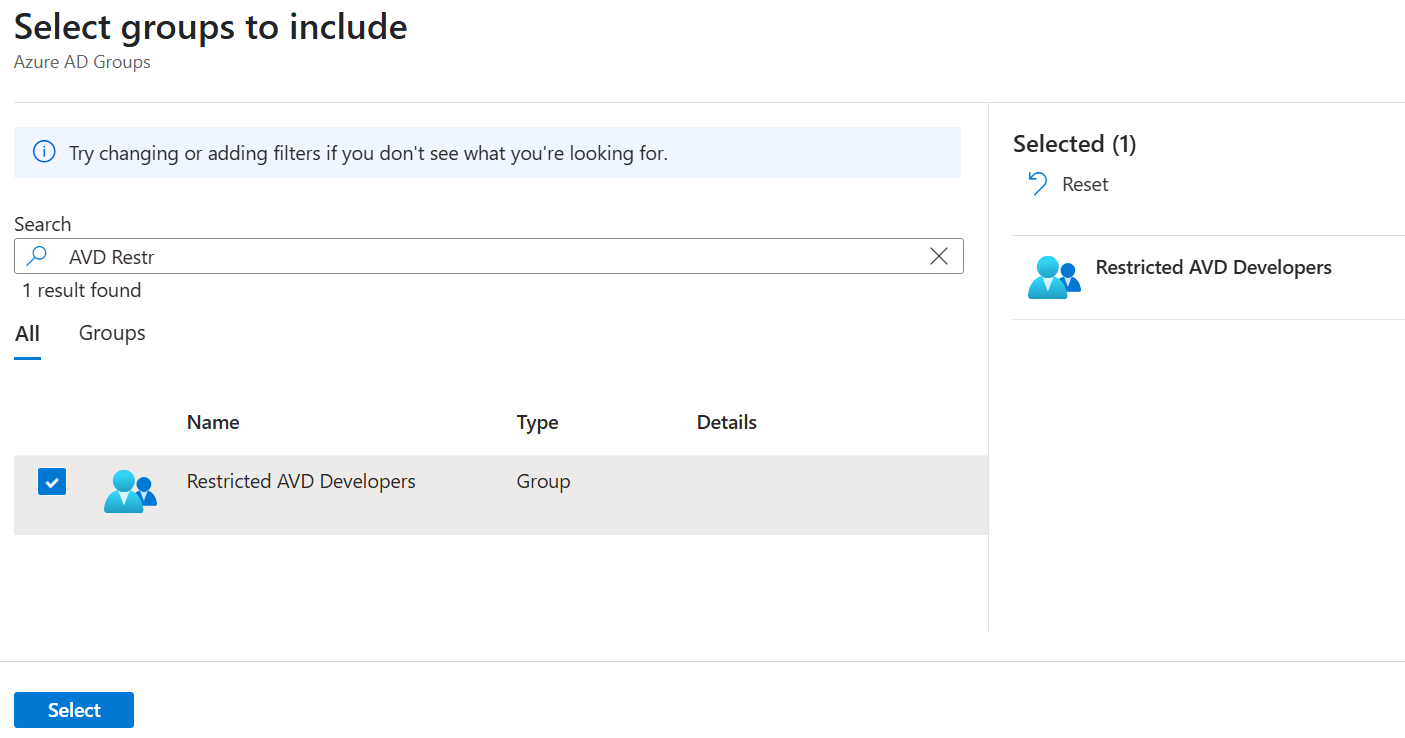This screenshot has width=1405, height=738.
Task: Click into the Search input containing 'AVD Restr'
Action: 489,256
